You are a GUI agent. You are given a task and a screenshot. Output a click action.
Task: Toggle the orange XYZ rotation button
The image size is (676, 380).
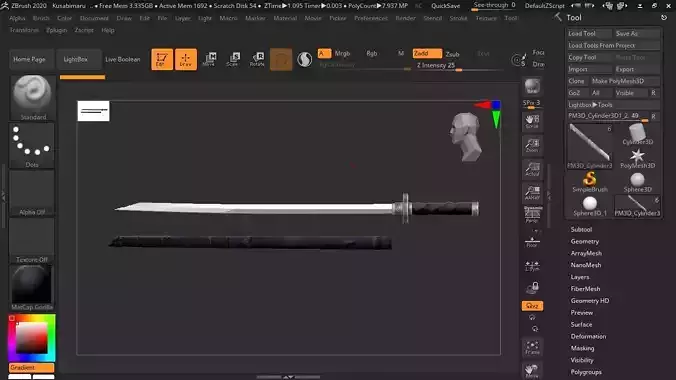(x=532, y=306)
